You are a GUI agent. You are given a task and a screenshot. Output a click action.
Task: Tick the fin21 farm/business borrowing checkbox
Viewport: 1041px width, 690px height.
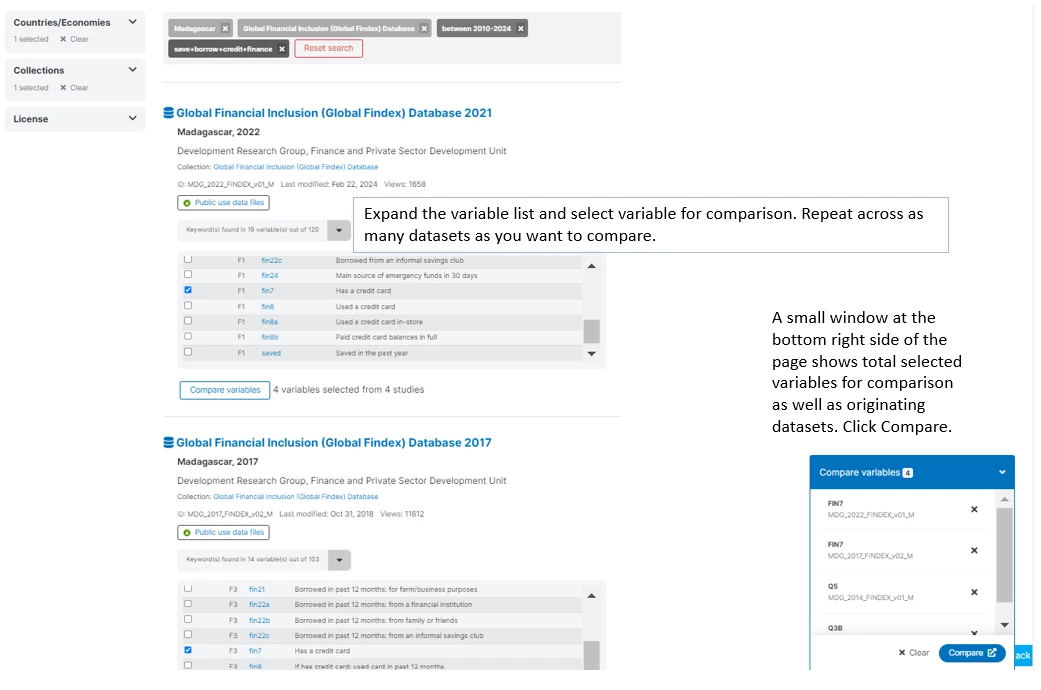(x=188, y=588)
